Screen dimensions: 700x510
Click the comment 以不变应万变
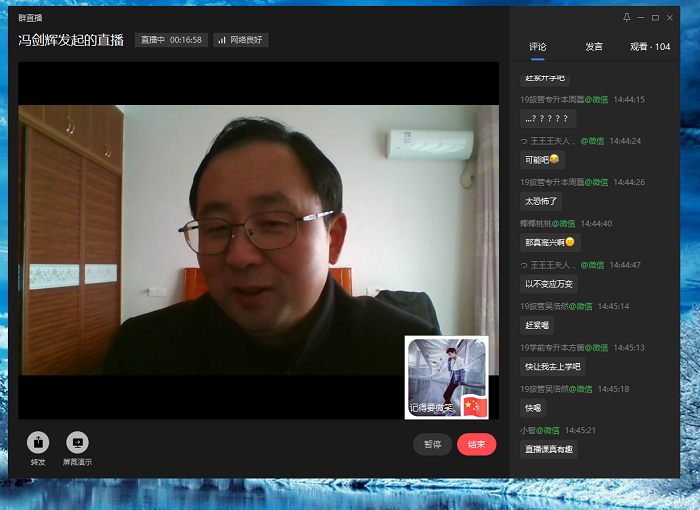pos(548,283)
